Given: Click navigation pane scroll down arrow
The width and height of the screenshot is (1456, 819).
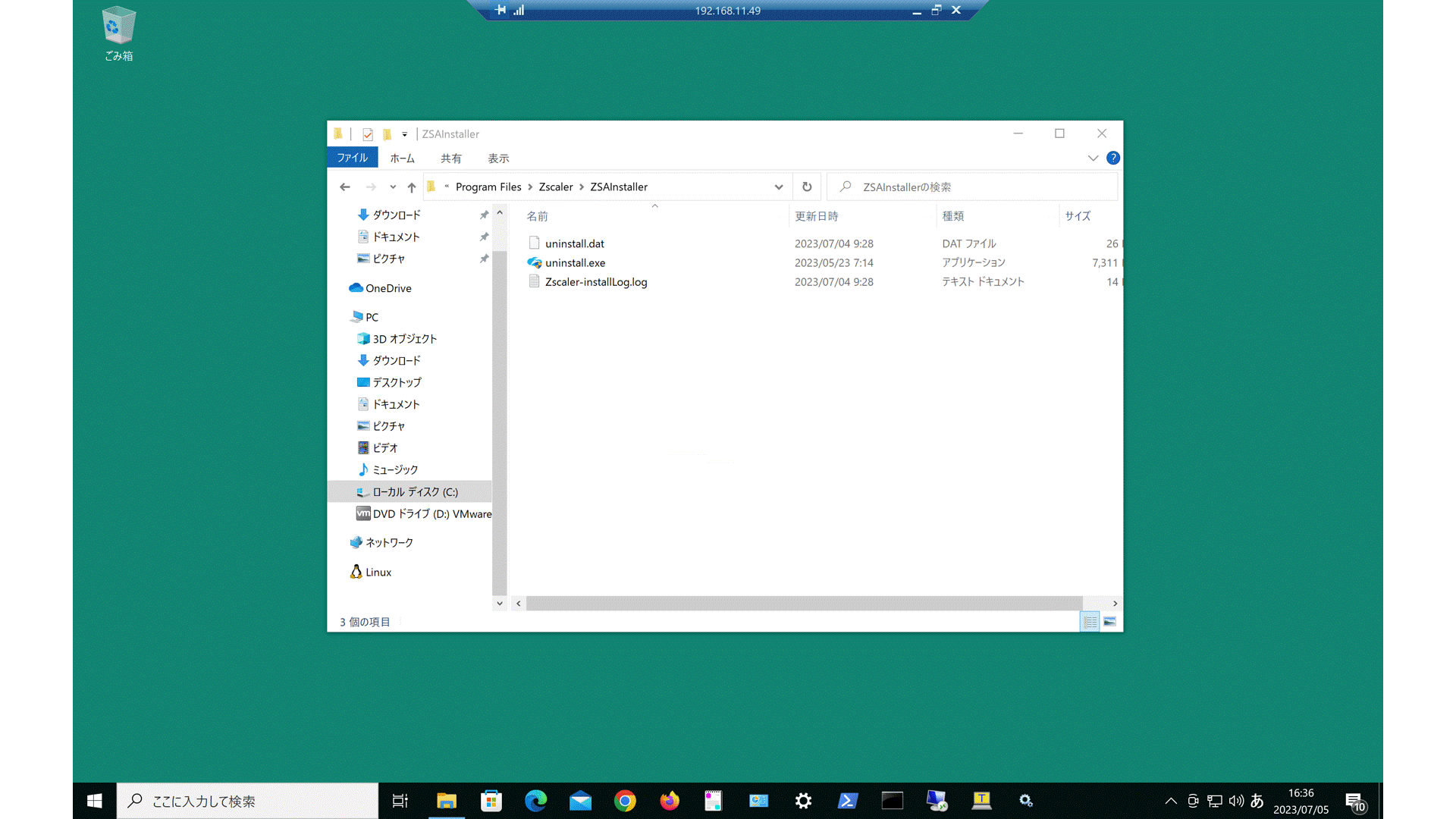Looking at the screenshot, I should click(499, 603).
